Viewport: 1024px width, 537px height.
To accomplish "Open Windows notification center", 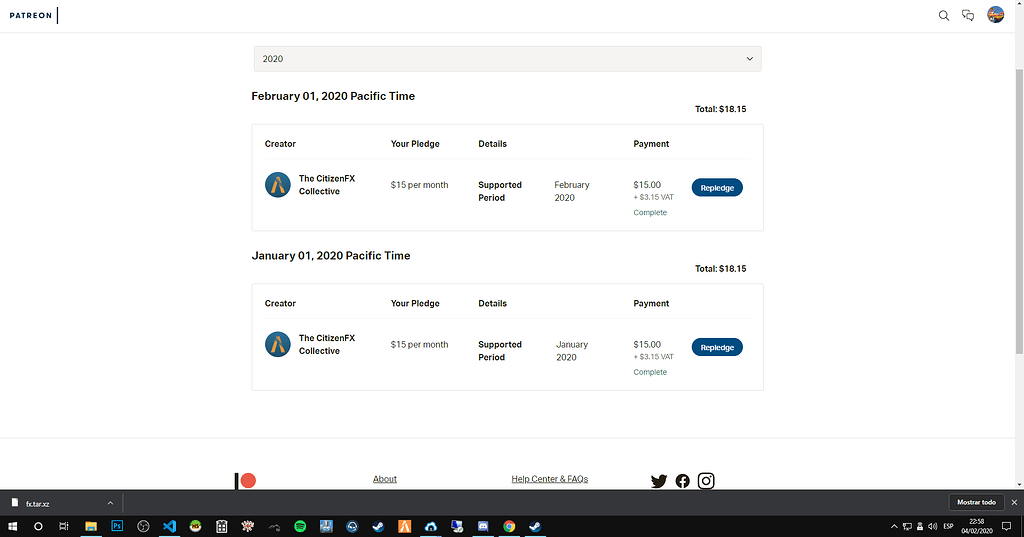I will tap(1006, 526).
